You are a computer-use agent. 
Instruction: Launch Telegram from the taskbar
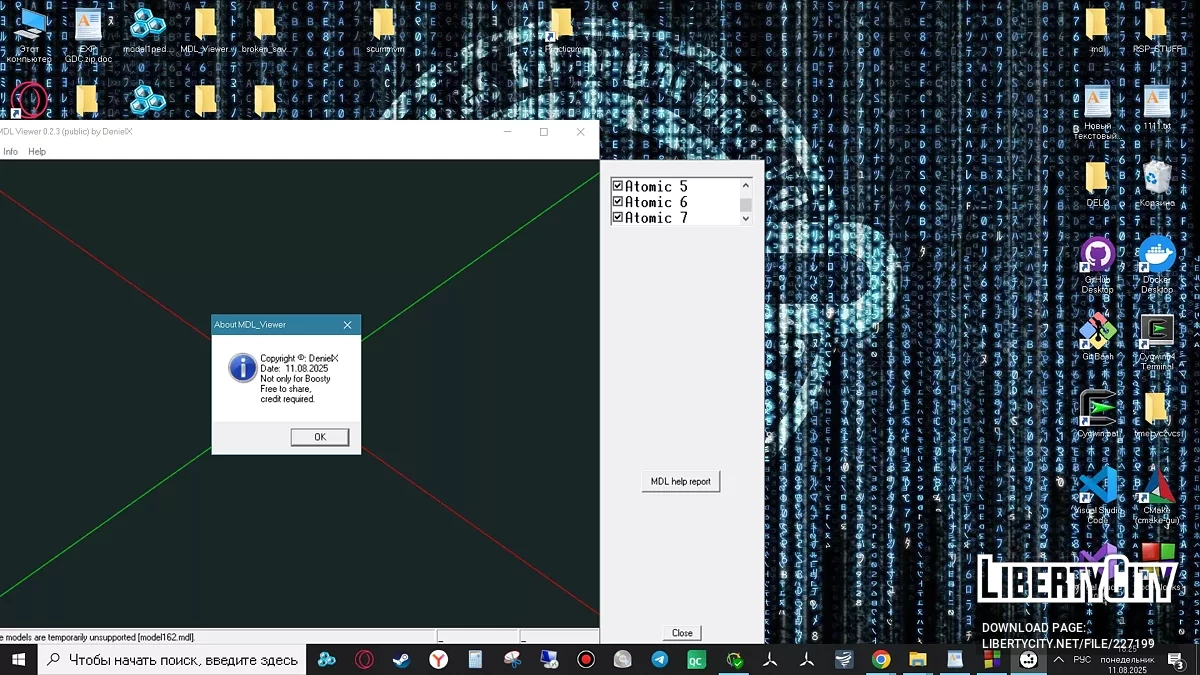point(659,660)
